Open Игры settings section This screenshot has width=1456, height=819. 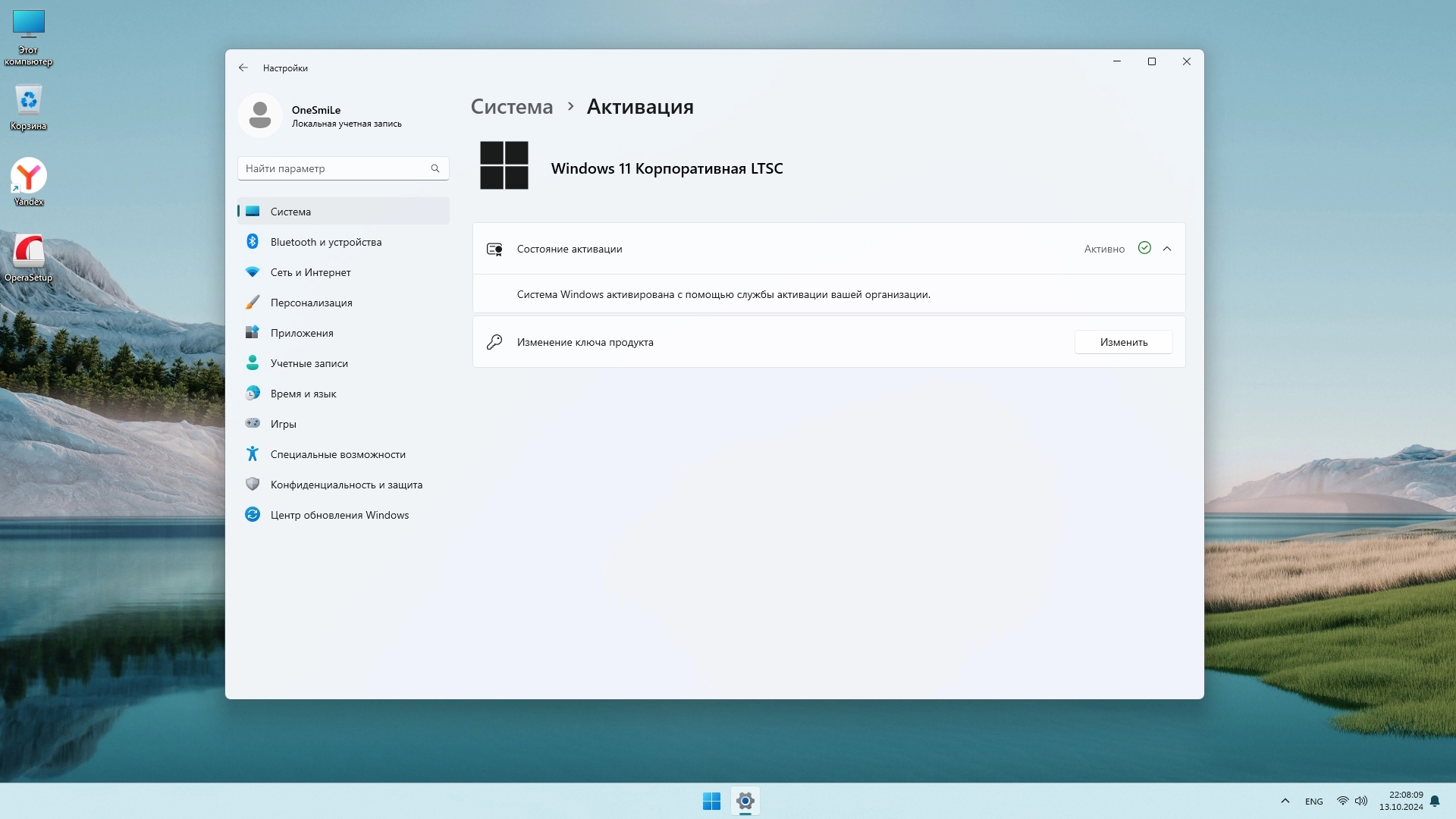(x=283, y=424)
